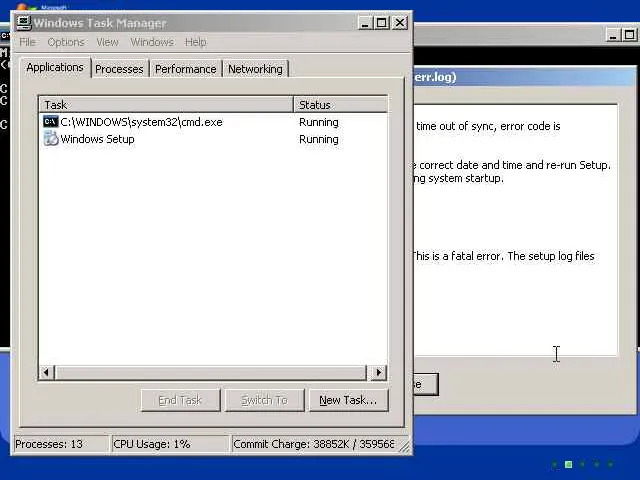Click the err.log dialog title bar

tap(525, 77)
